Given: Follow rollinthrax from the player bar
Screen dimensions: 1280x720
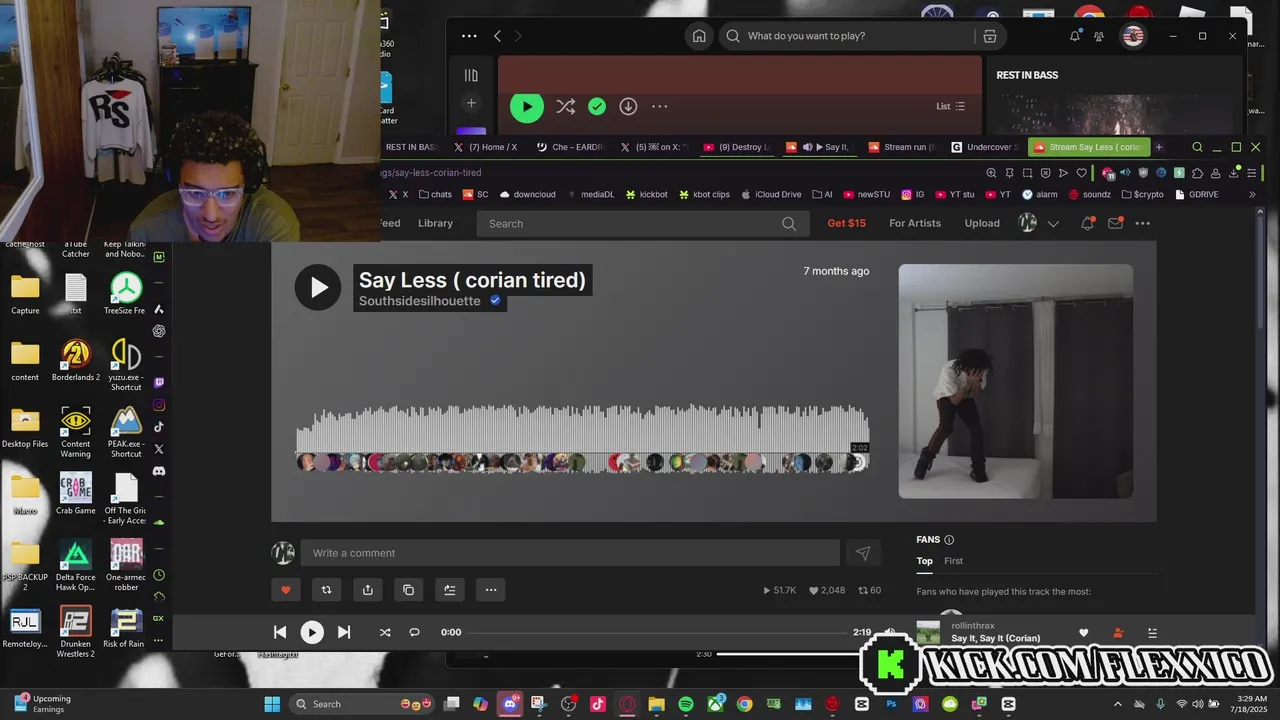Looking at the screenshot, I should (x=1118, y=633).
